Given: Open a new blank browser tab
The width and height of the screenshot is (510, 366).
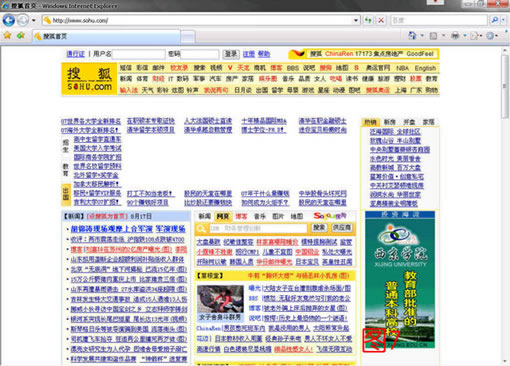Looking at the screenshot, I should 188,36.
